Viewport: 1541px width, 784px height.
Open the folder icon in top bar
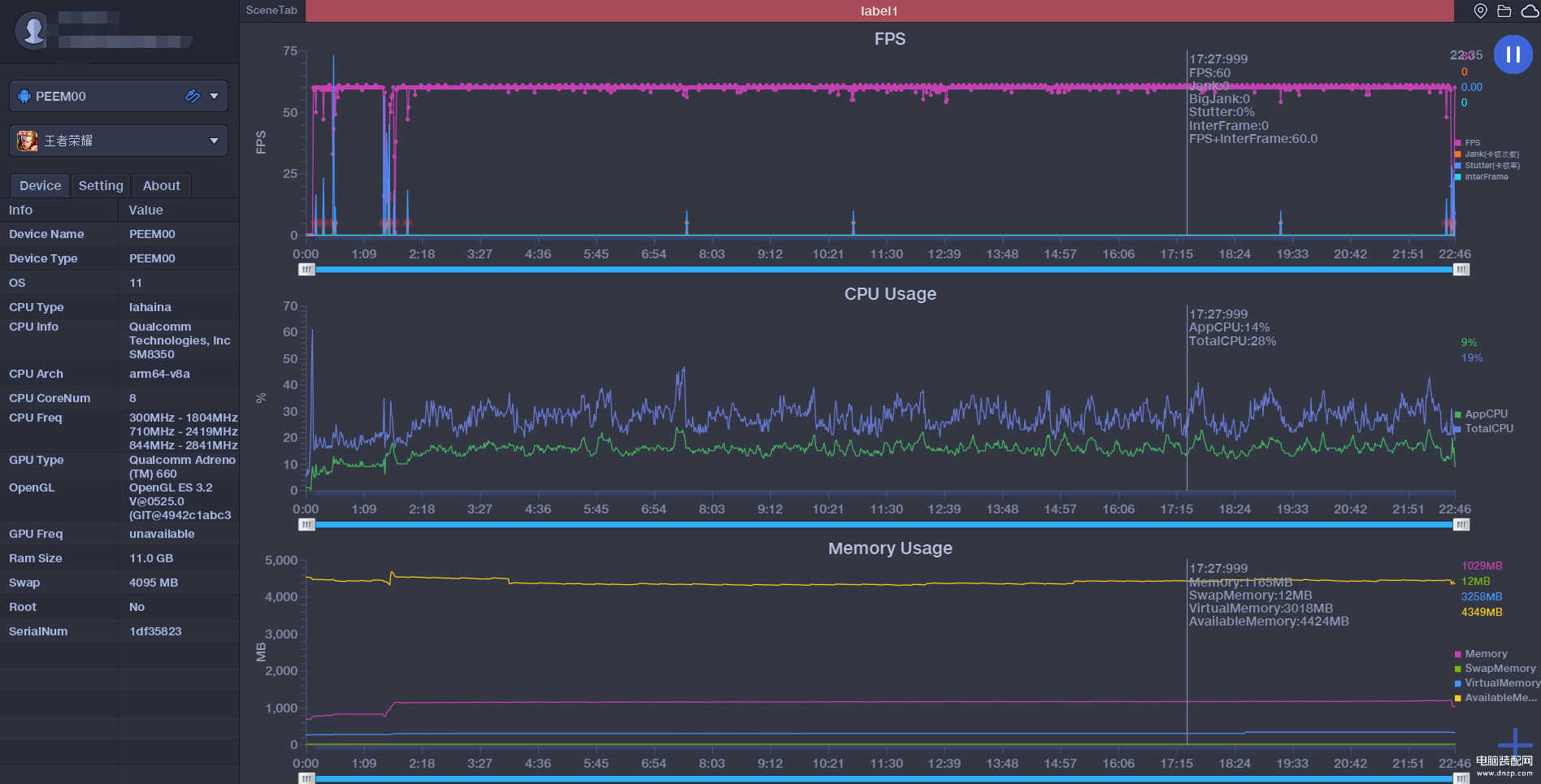(1504, 11)
